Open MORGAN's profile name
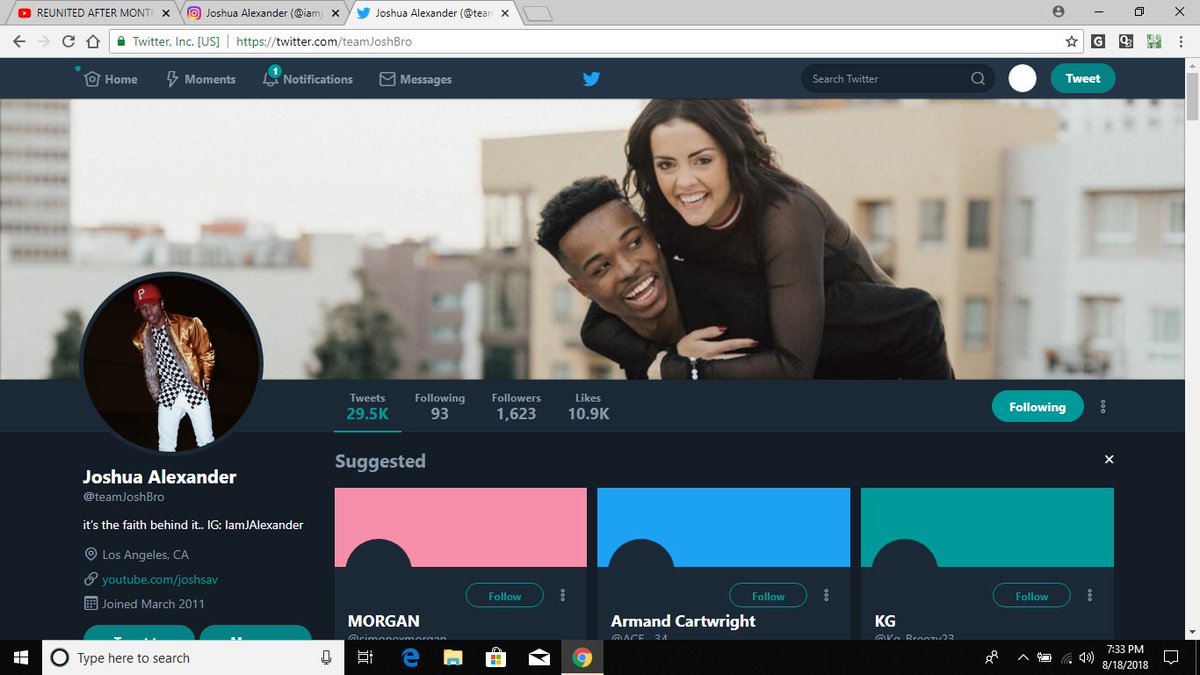The height and width of the screenshot is (675, 1200). 384,621
